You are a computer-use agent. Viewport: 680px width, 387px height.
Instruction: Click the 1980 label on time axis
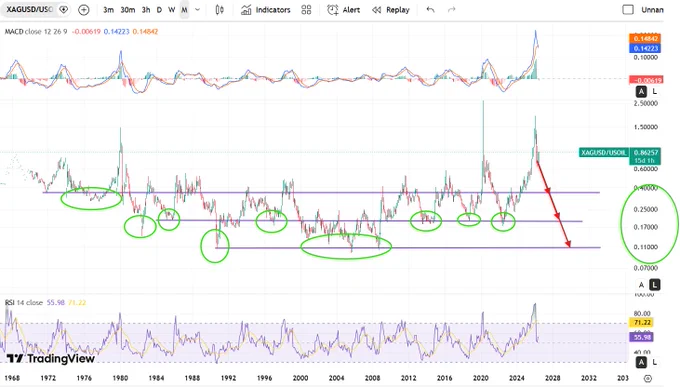(x=120, y=378)
